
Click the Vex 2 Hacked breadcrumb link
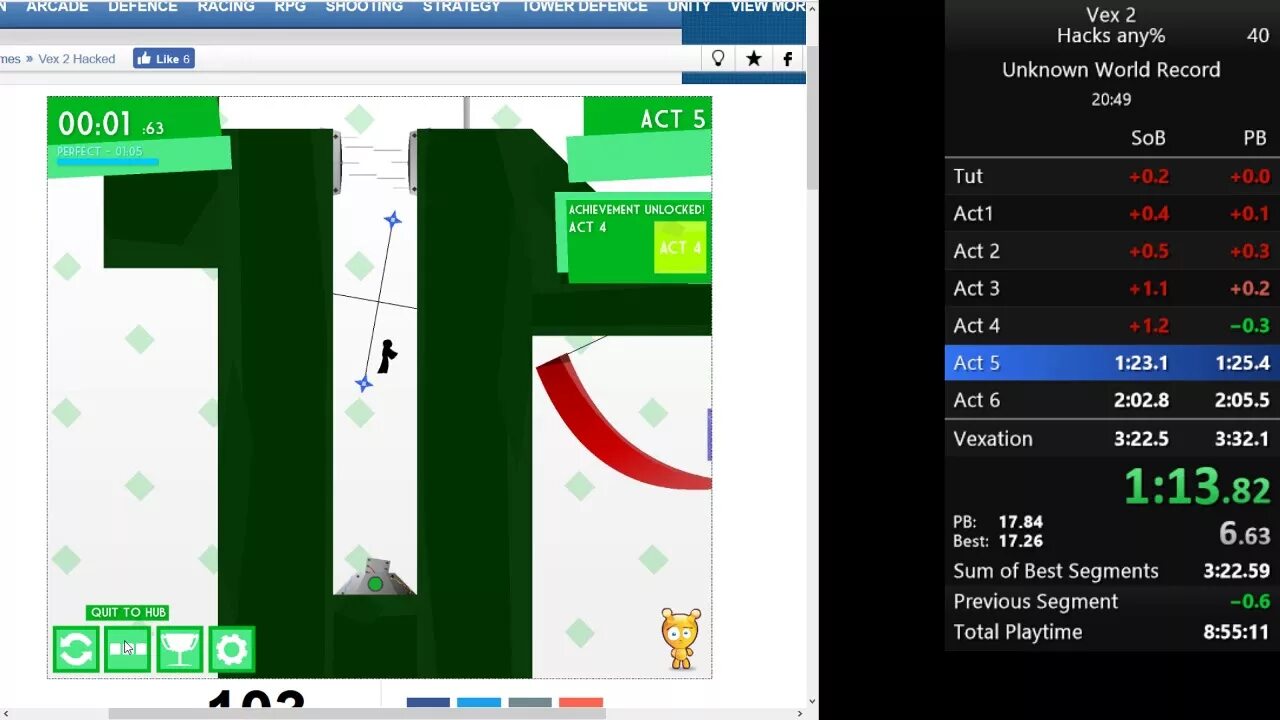[x=77, y=59]
